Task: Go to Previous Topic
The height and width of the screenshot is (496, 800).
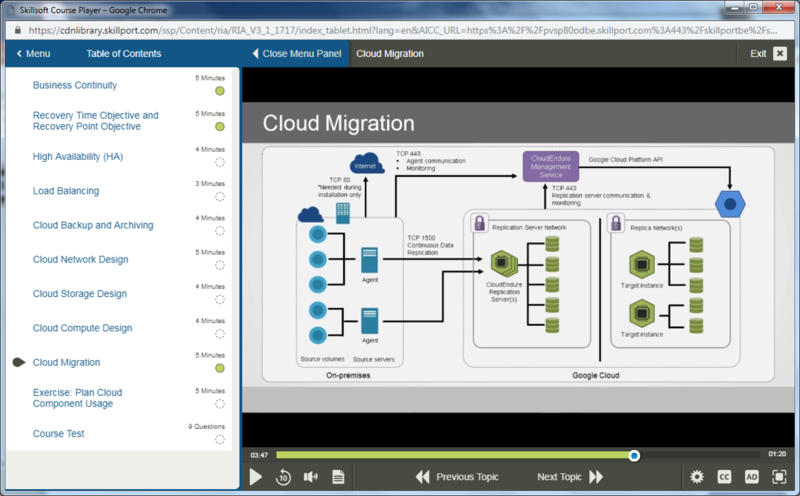Action: tap(457, 477)
